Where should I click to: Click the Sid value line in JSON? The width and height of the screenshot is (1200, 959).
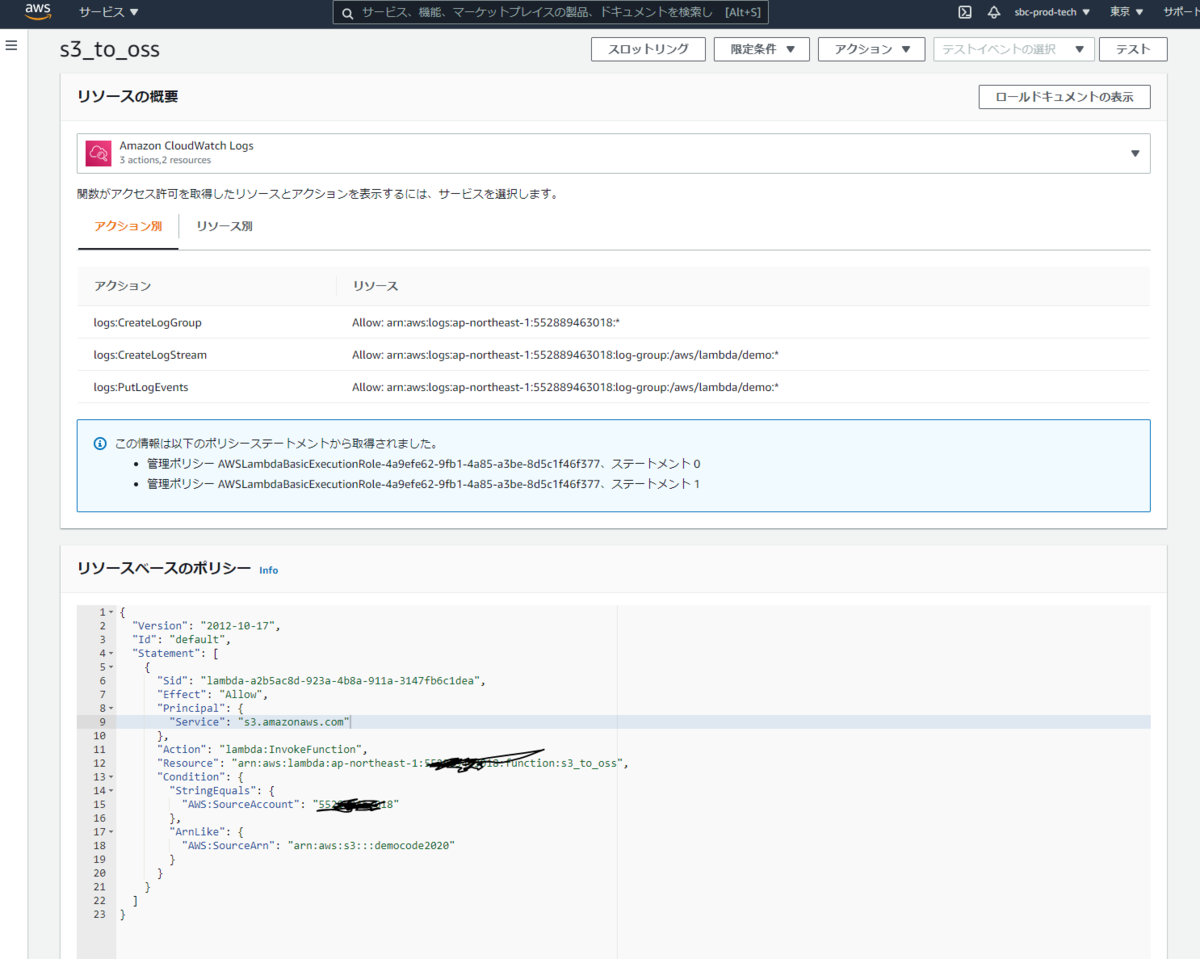click(x=321, y=680)
